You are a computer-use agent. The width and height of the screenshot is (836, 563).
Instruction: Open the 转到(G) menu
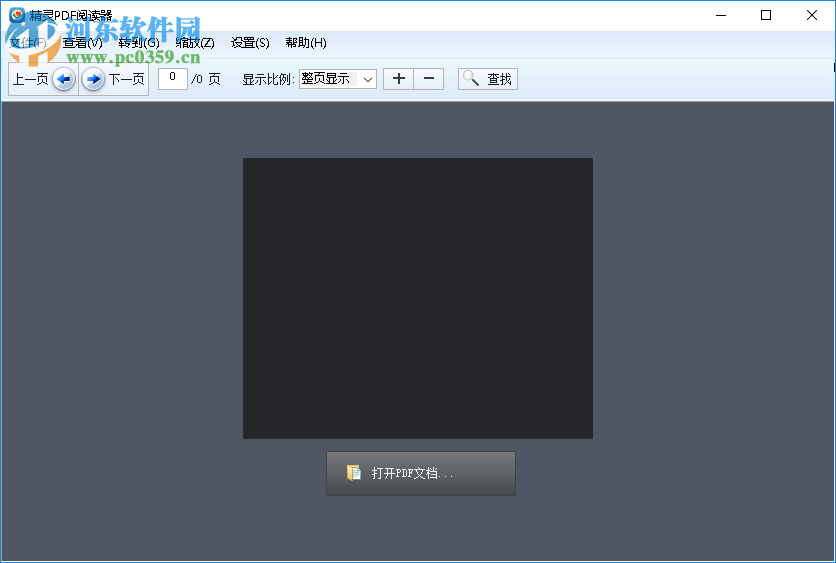point(139,43)
